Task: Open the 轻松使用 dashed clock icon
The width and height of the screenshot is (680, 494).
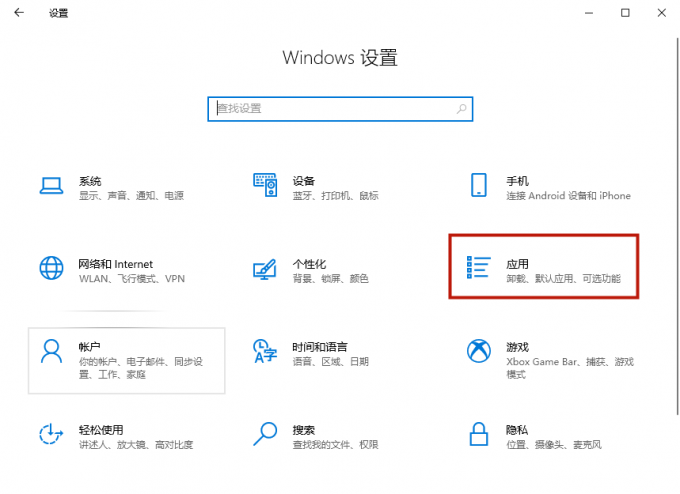Action: pos(51,434)
